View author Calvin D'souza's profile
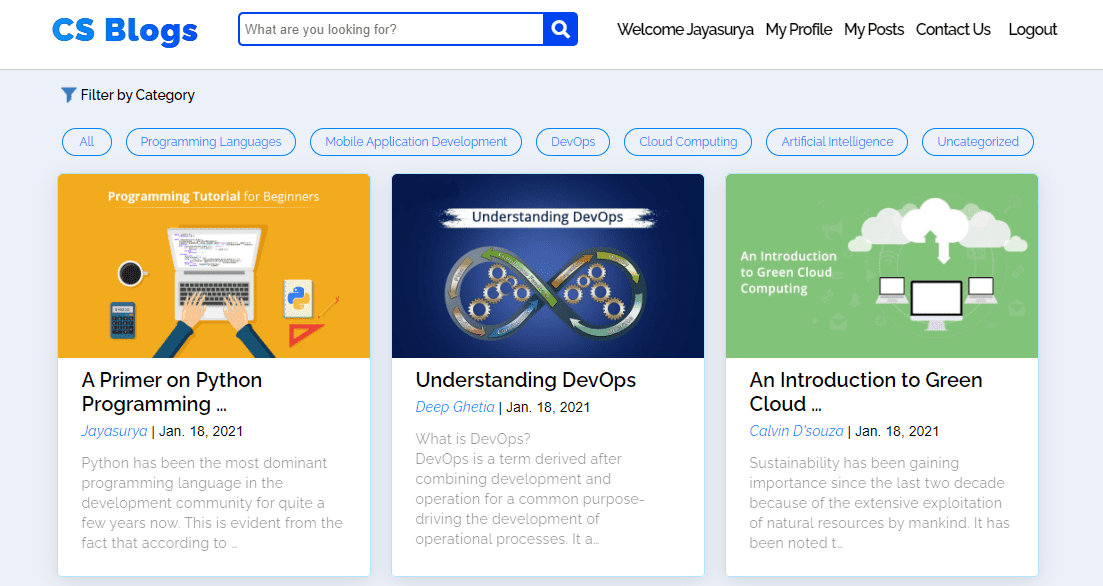The width and height of the screenshot is (1103, 586). (x=796, y=431)
